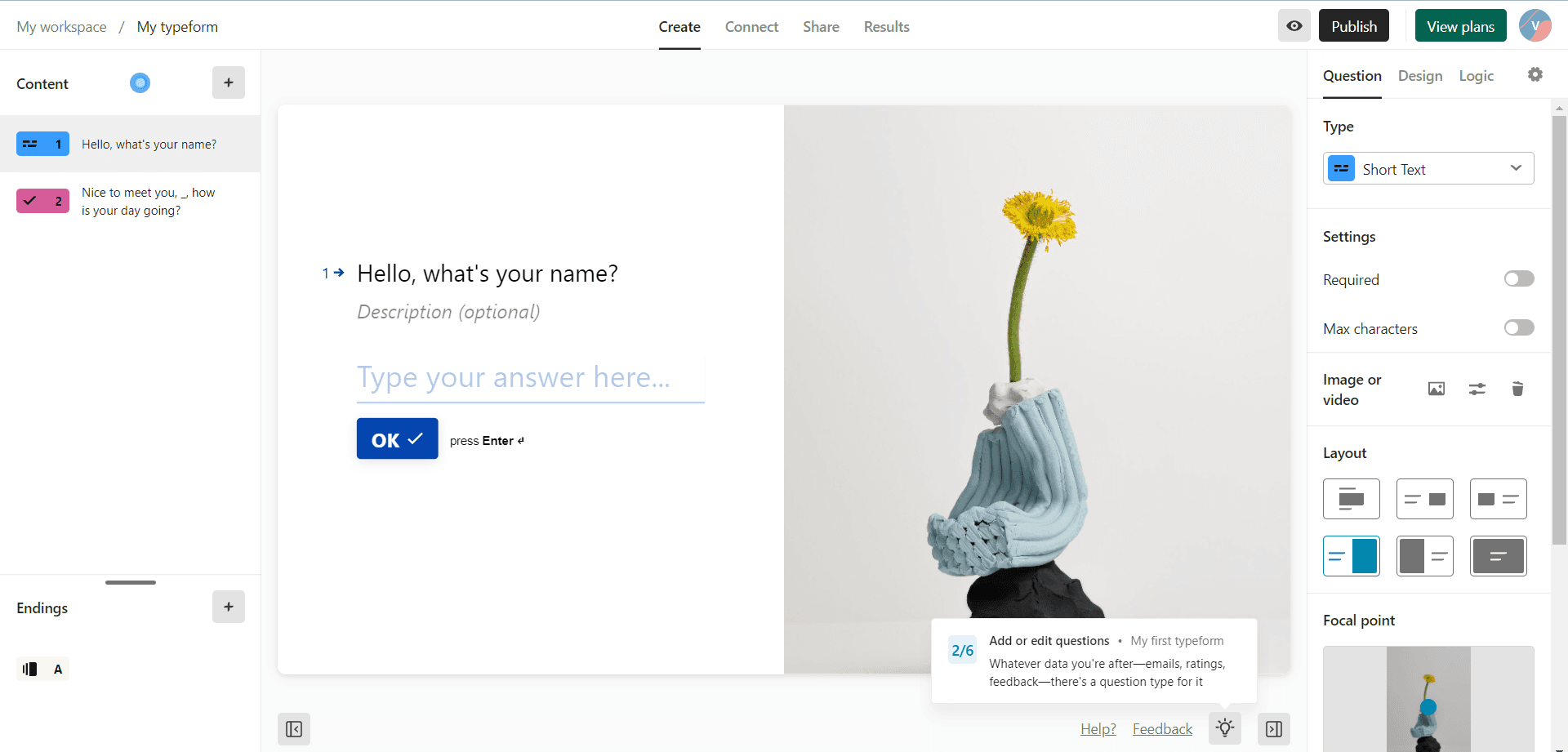Image resolution: width=1568 pixels, height=752 pixels.
Task: Open the tips lightbulb icon
Action: coord(1225,728)
